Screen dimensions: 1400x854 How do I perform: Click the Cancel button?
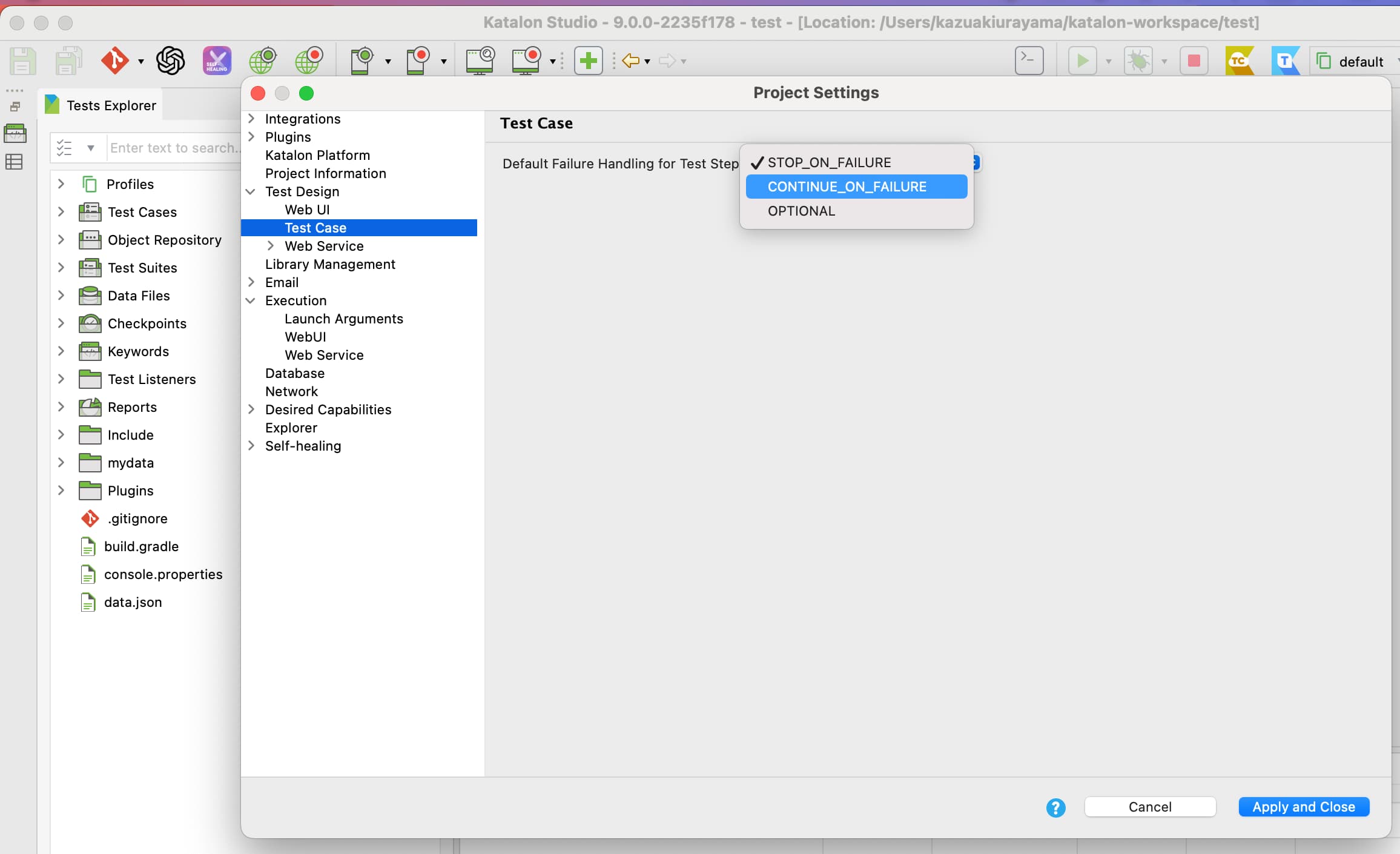1149,807
